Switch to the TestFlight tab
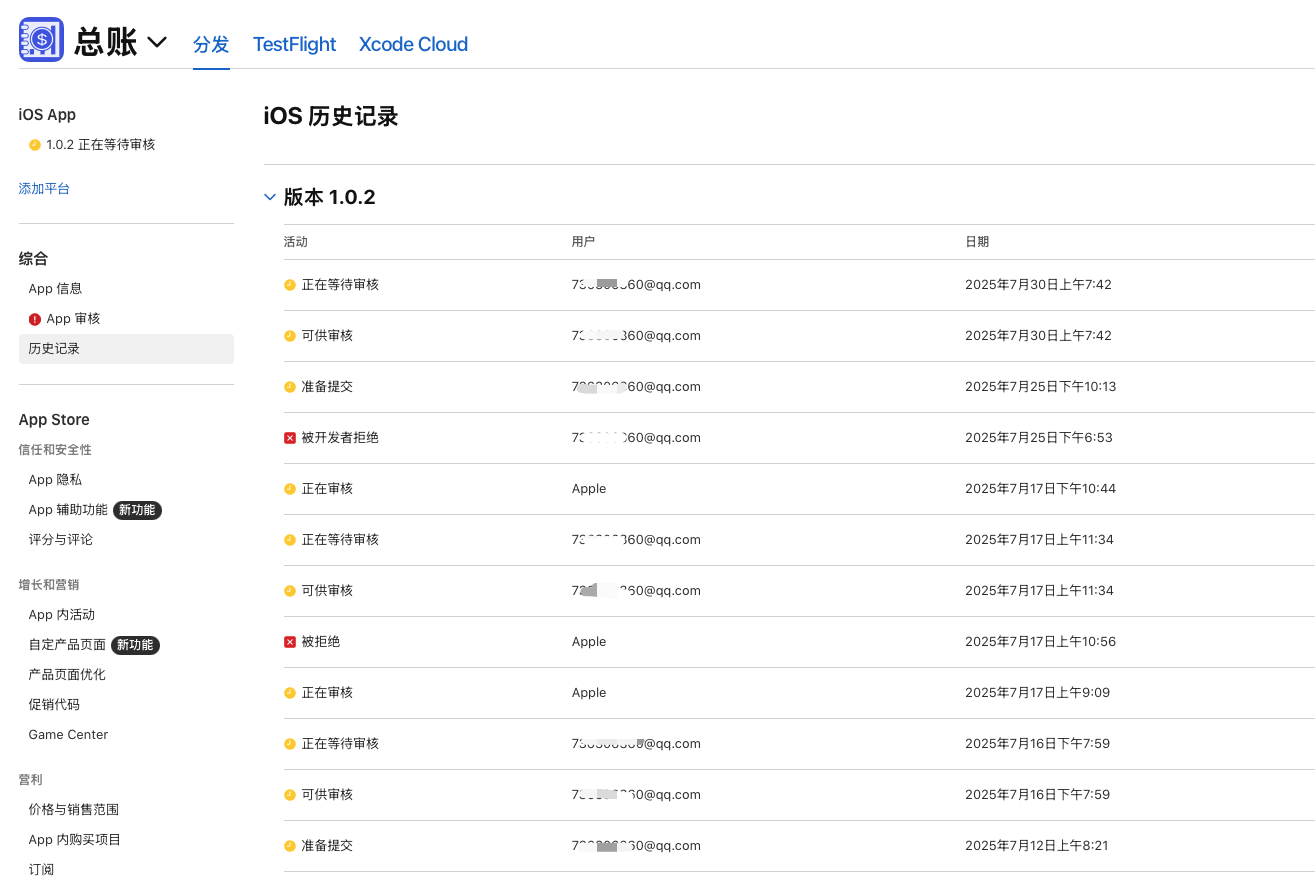 294,44
